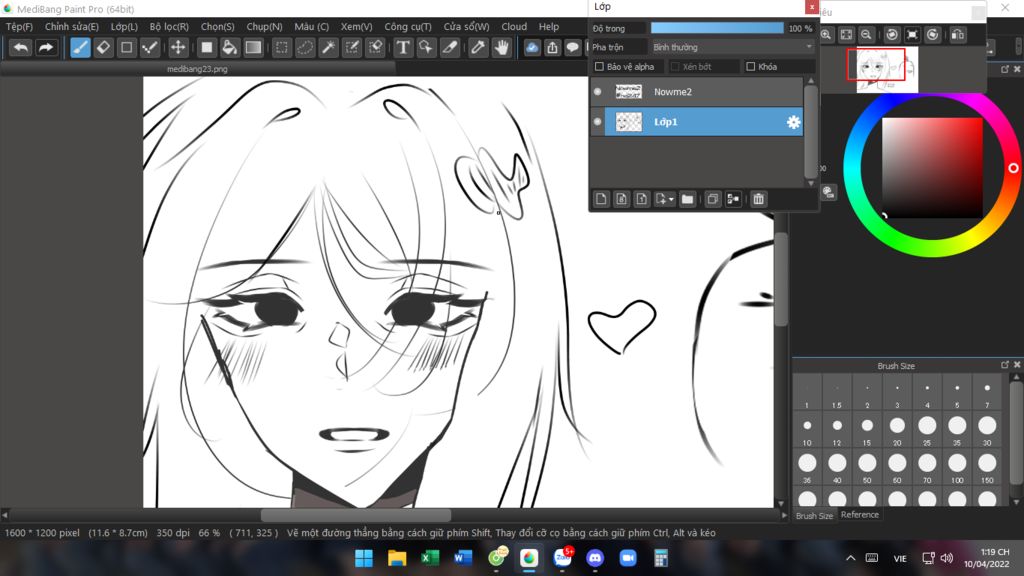
Task: Enable Bảo vệ alpha checkbox
Action: [x=599, y=67]
